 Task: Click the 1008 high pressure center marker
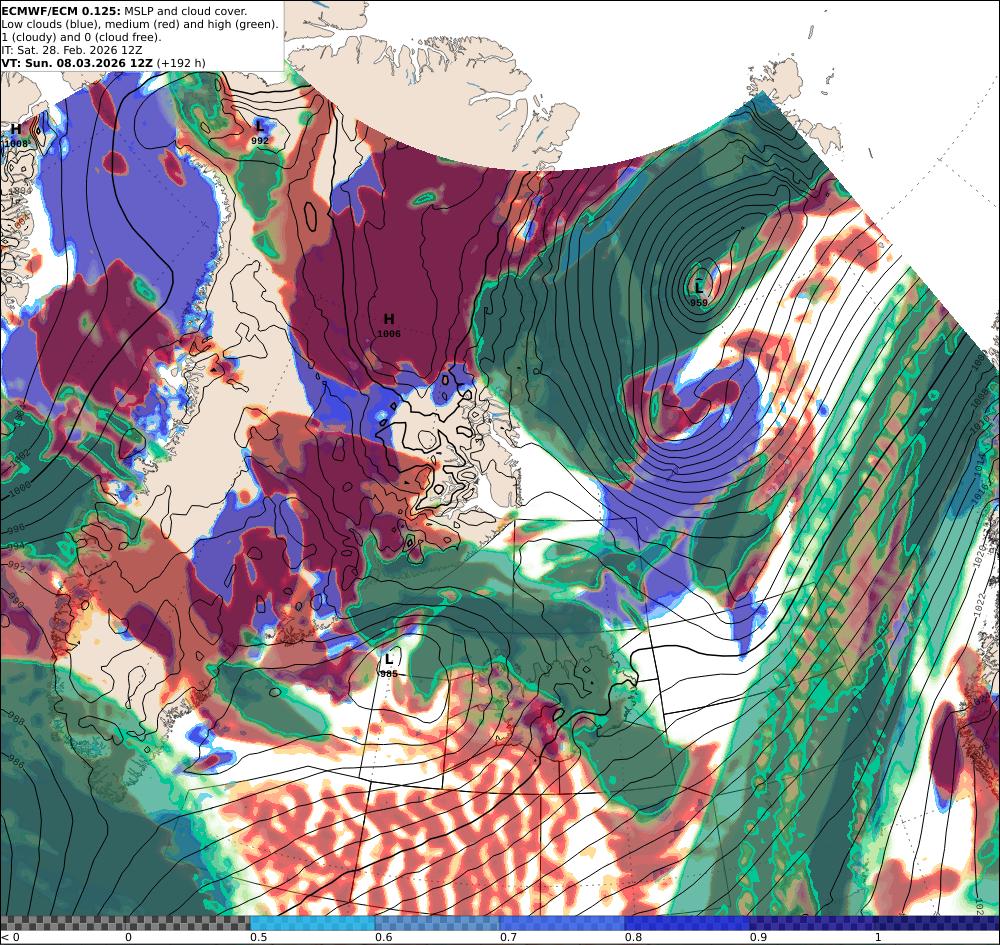16,136
